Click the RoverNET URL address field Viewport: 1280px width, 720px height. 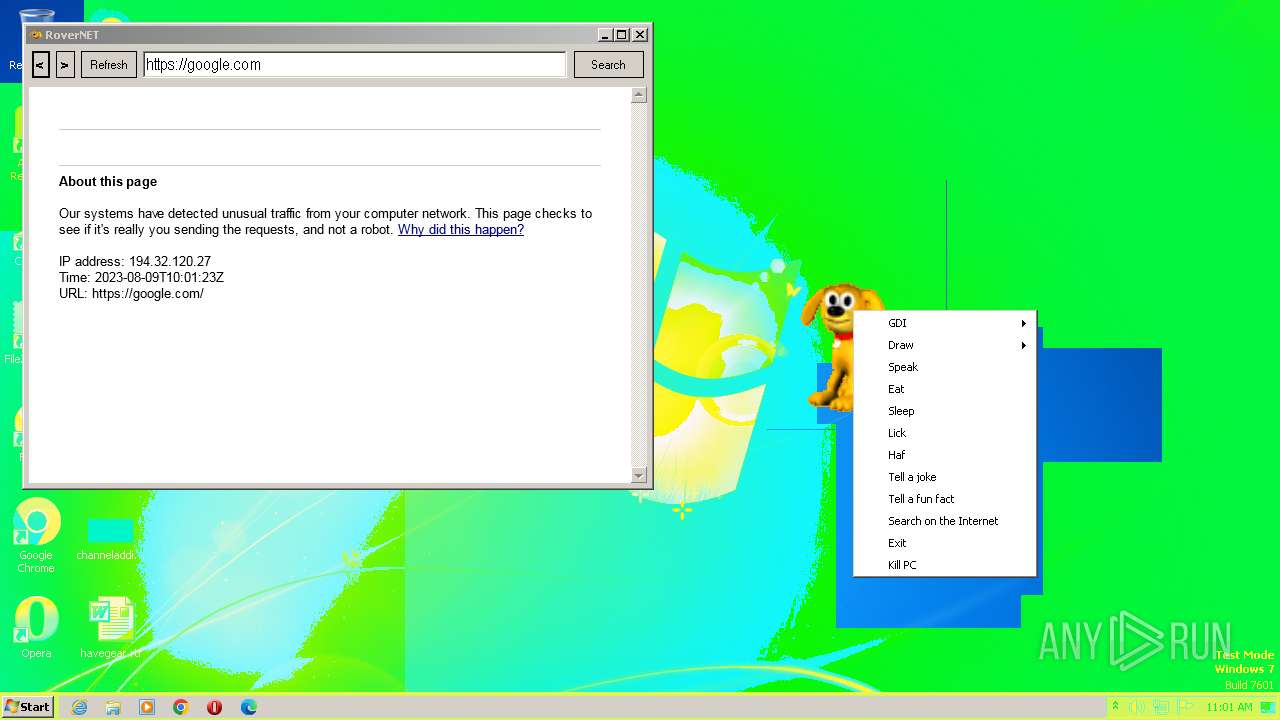[355, 65]
